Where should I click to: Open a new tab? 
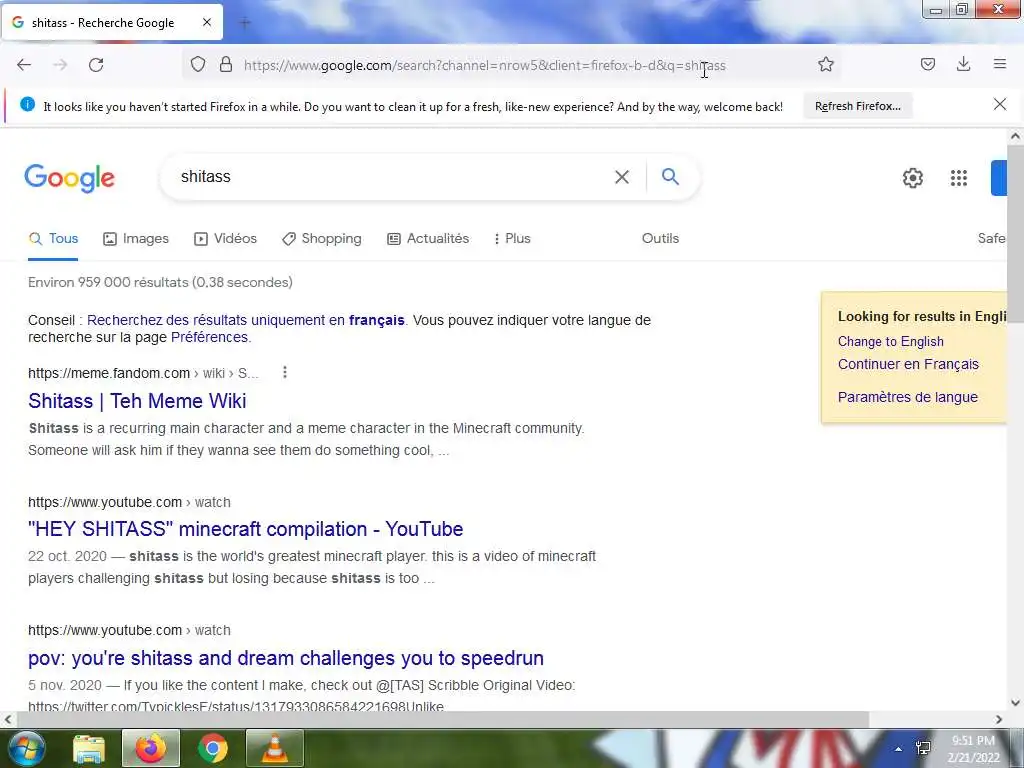245,23
